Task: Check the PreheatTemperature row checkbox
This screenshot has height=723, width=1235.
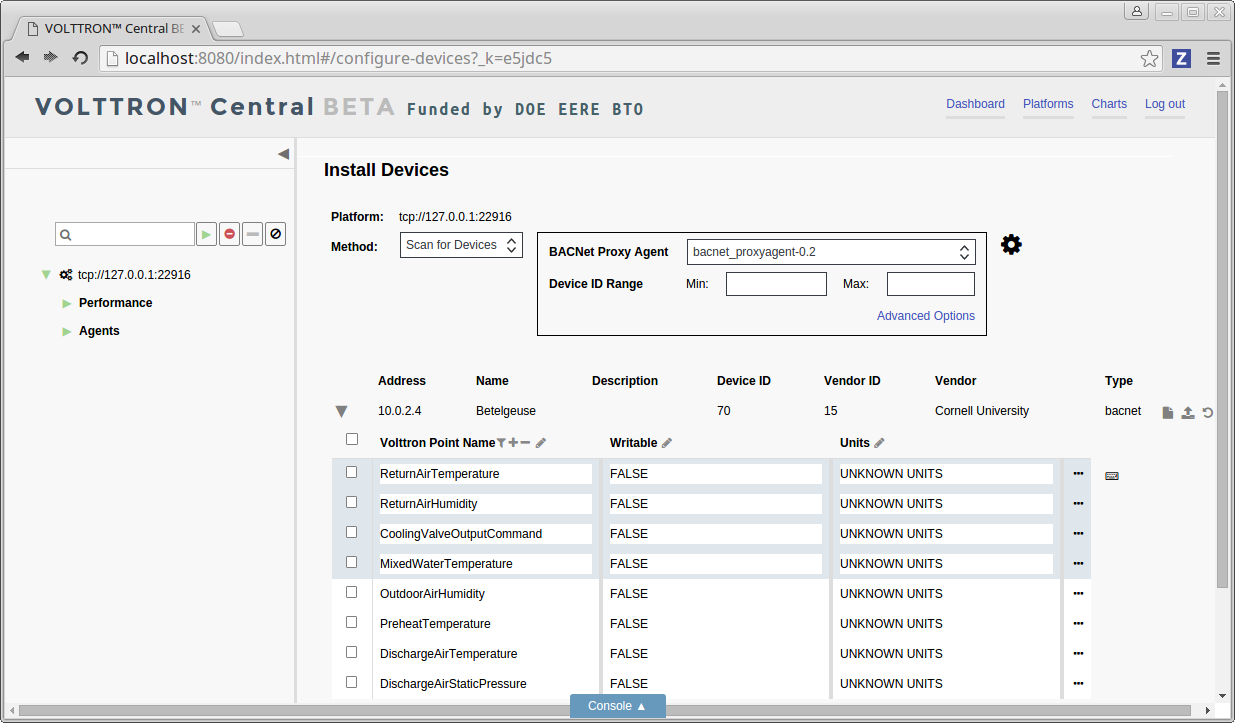Action: 351,622
